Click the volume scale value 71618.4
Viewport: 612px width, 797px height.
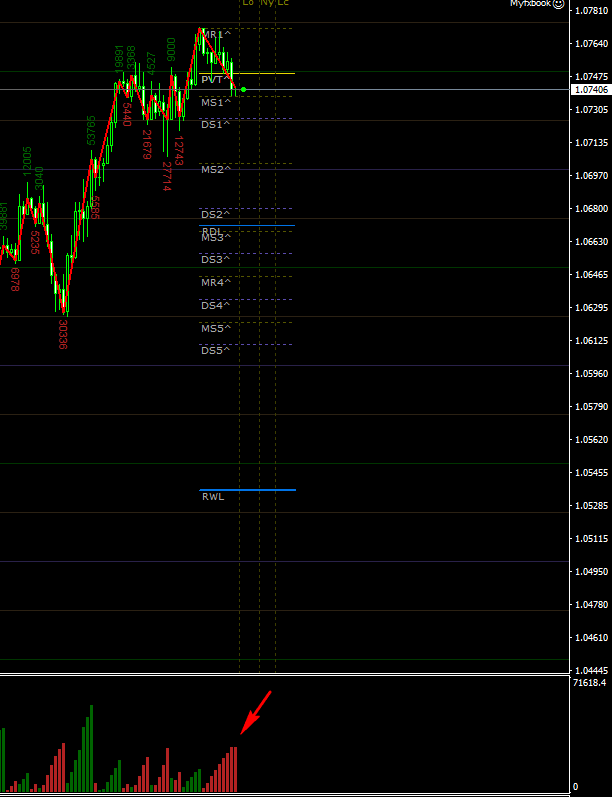(590, 683)
